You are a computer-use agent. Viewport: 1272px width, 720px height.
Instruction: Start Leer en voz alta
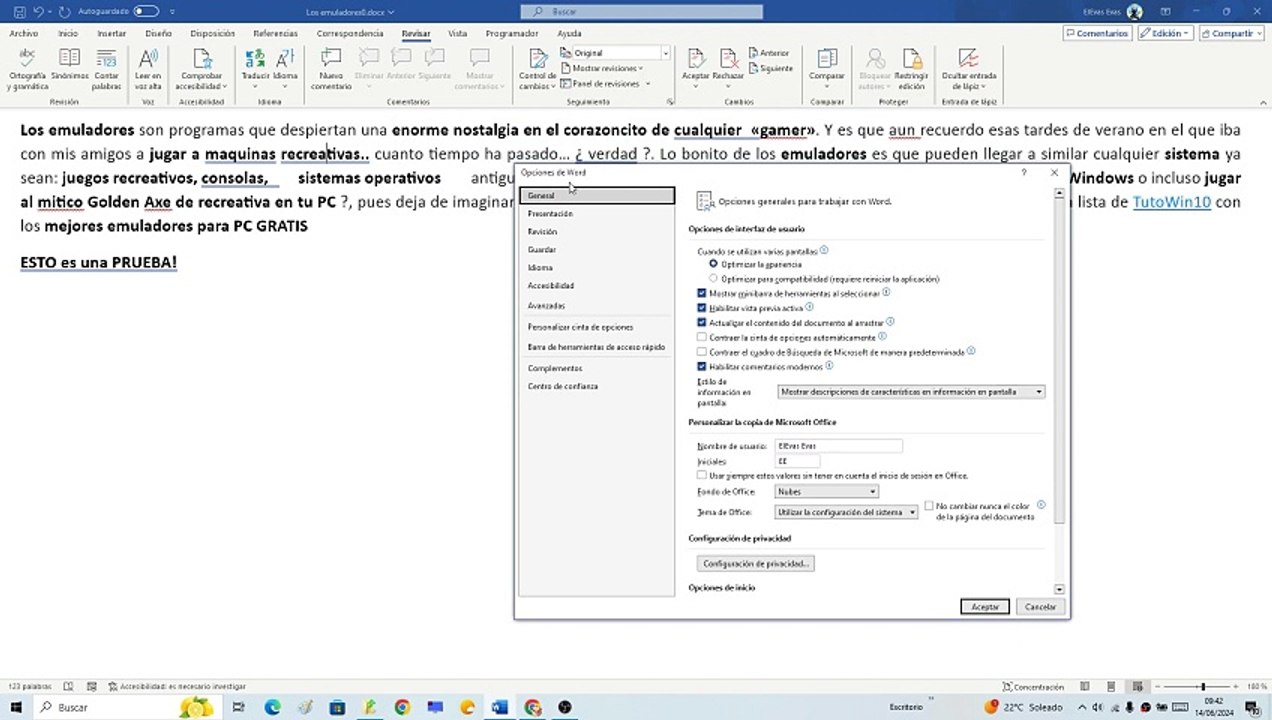(x=148, y=68)
